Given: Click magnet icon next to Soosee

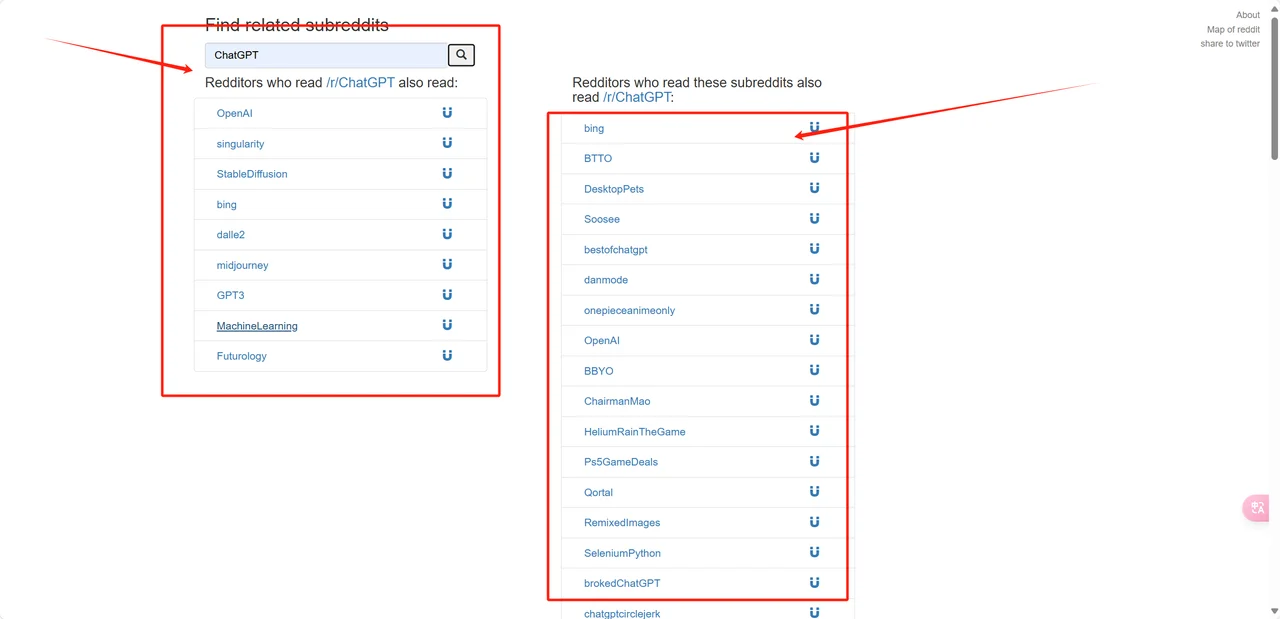Looking at the screenshot, I should tap(814, 218).
